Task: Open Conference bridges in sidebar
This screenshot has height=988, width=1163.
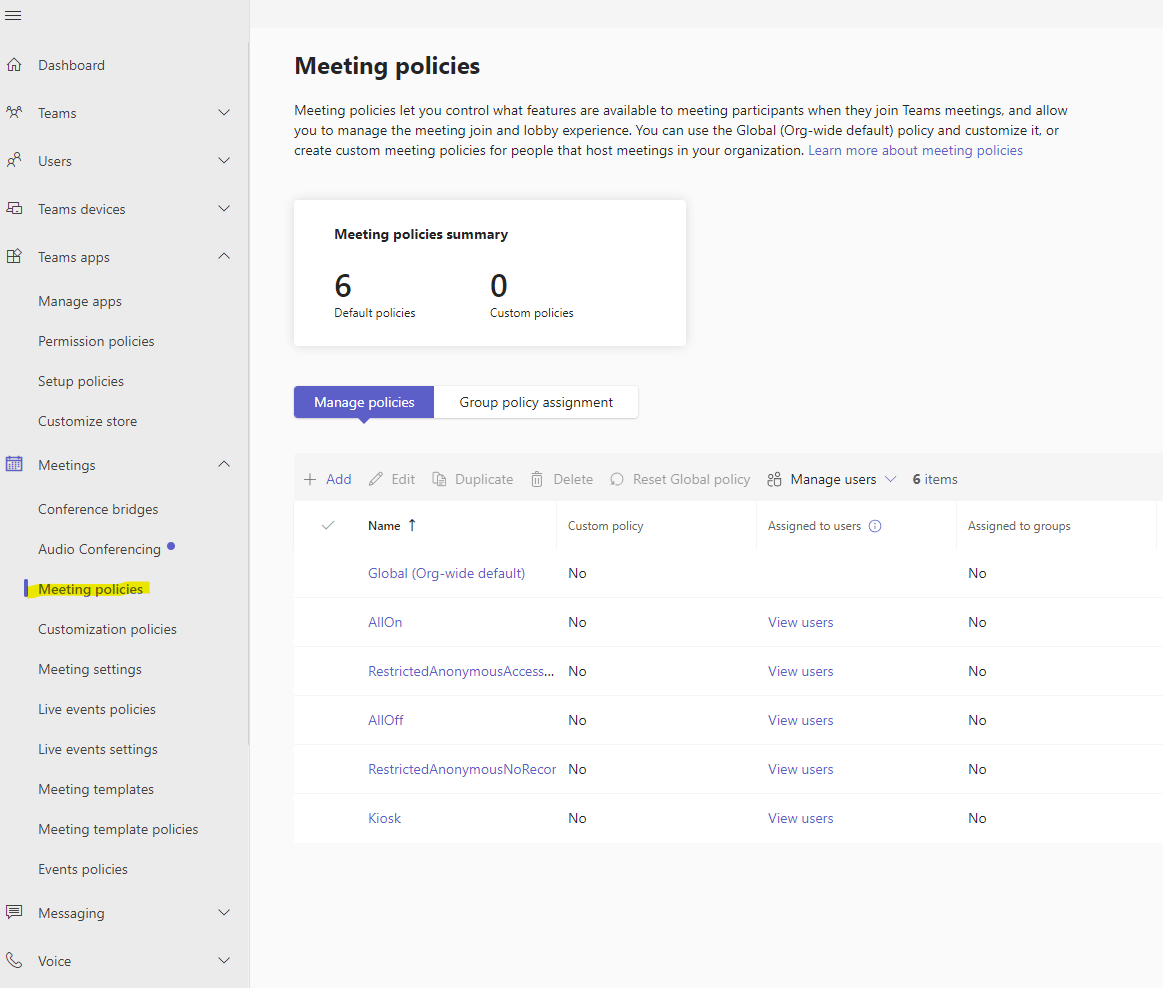Action: [x=98, y=510]
